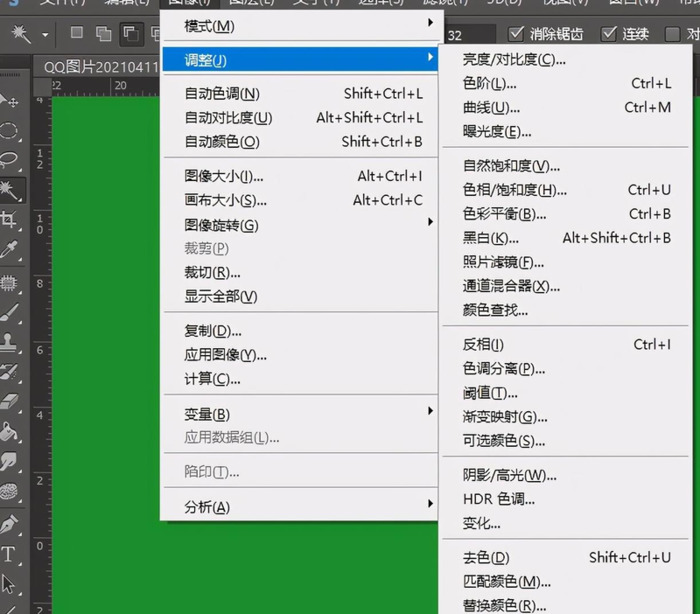Select the Move tool
This screenshot has width=700, height=614.
pos(9,101)
